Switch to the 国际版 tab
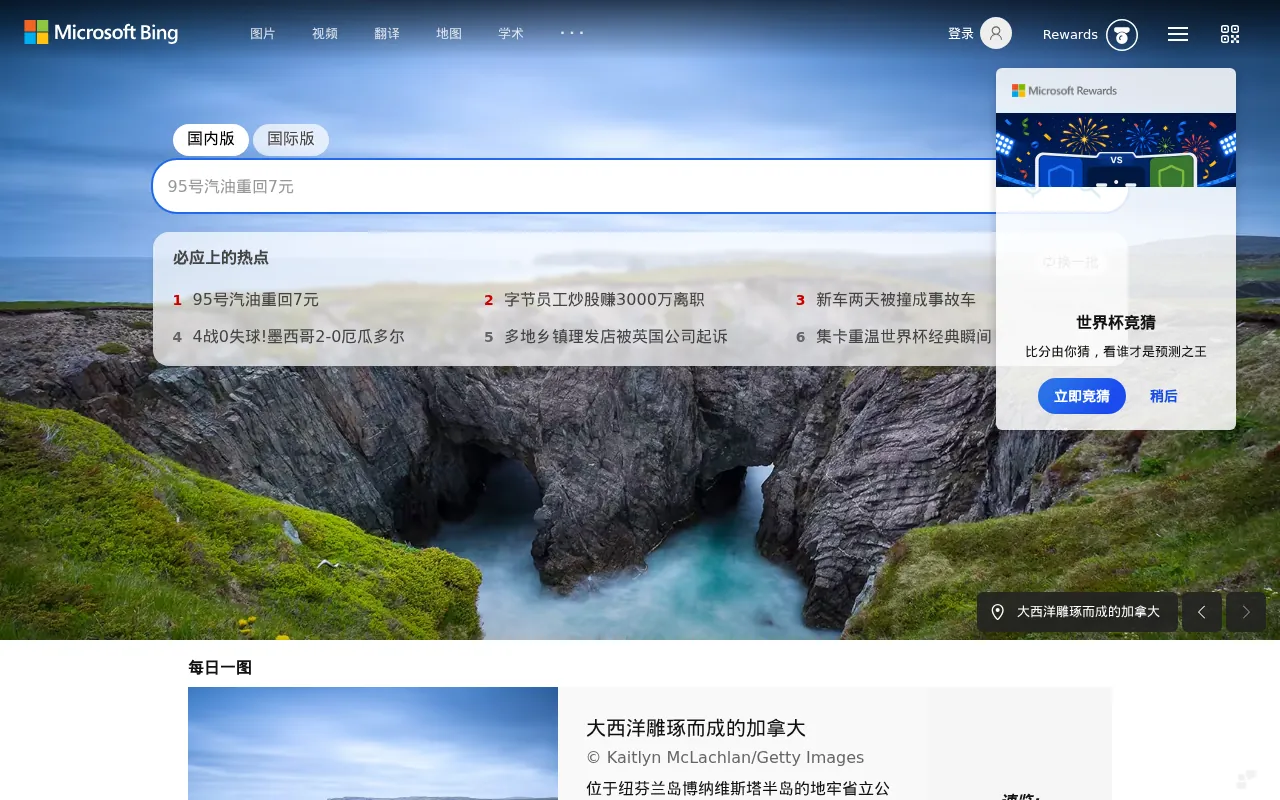 point(291,139)
